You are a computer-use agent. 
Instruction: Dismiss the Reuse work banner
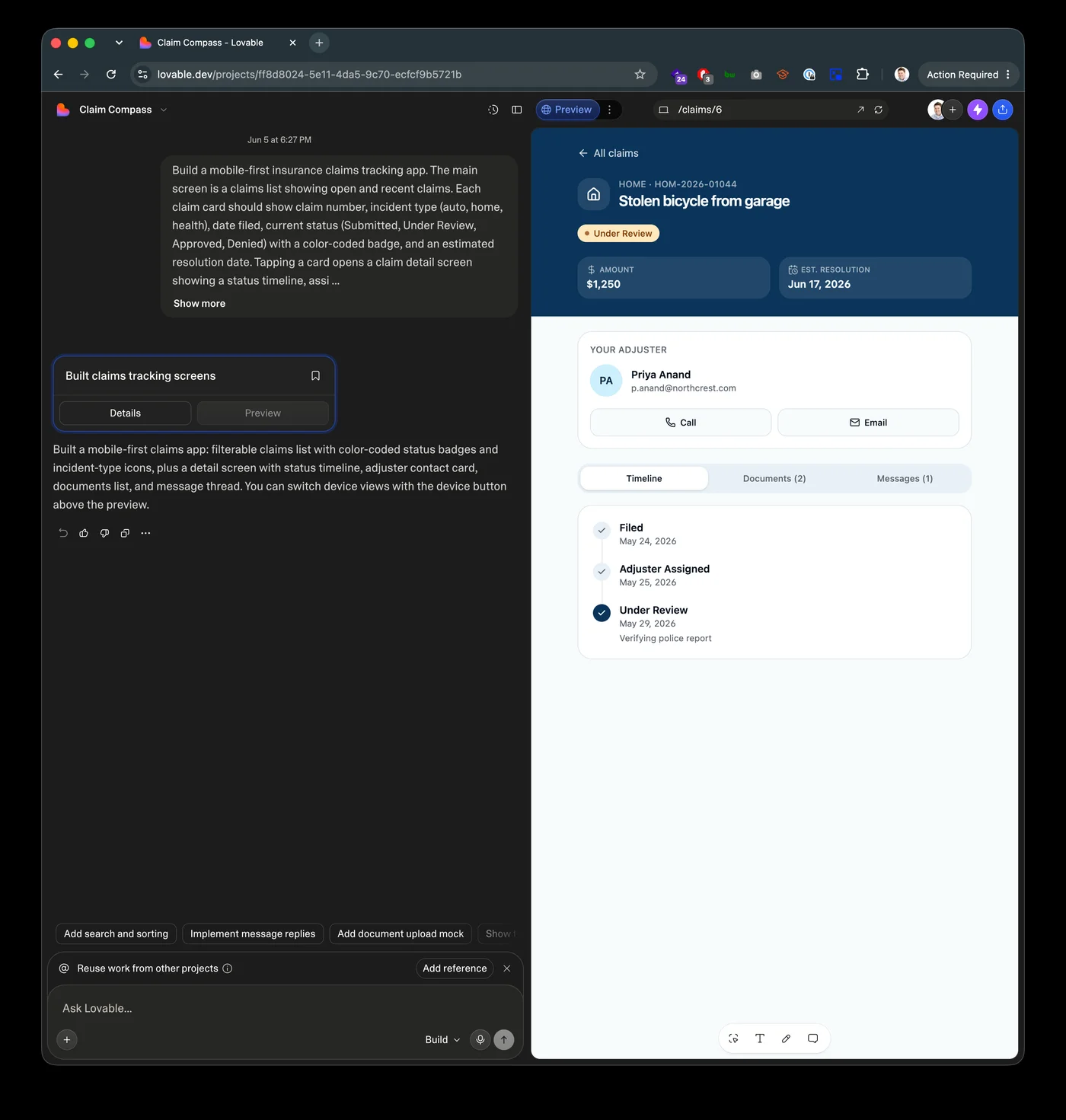[x=507, y=968]
